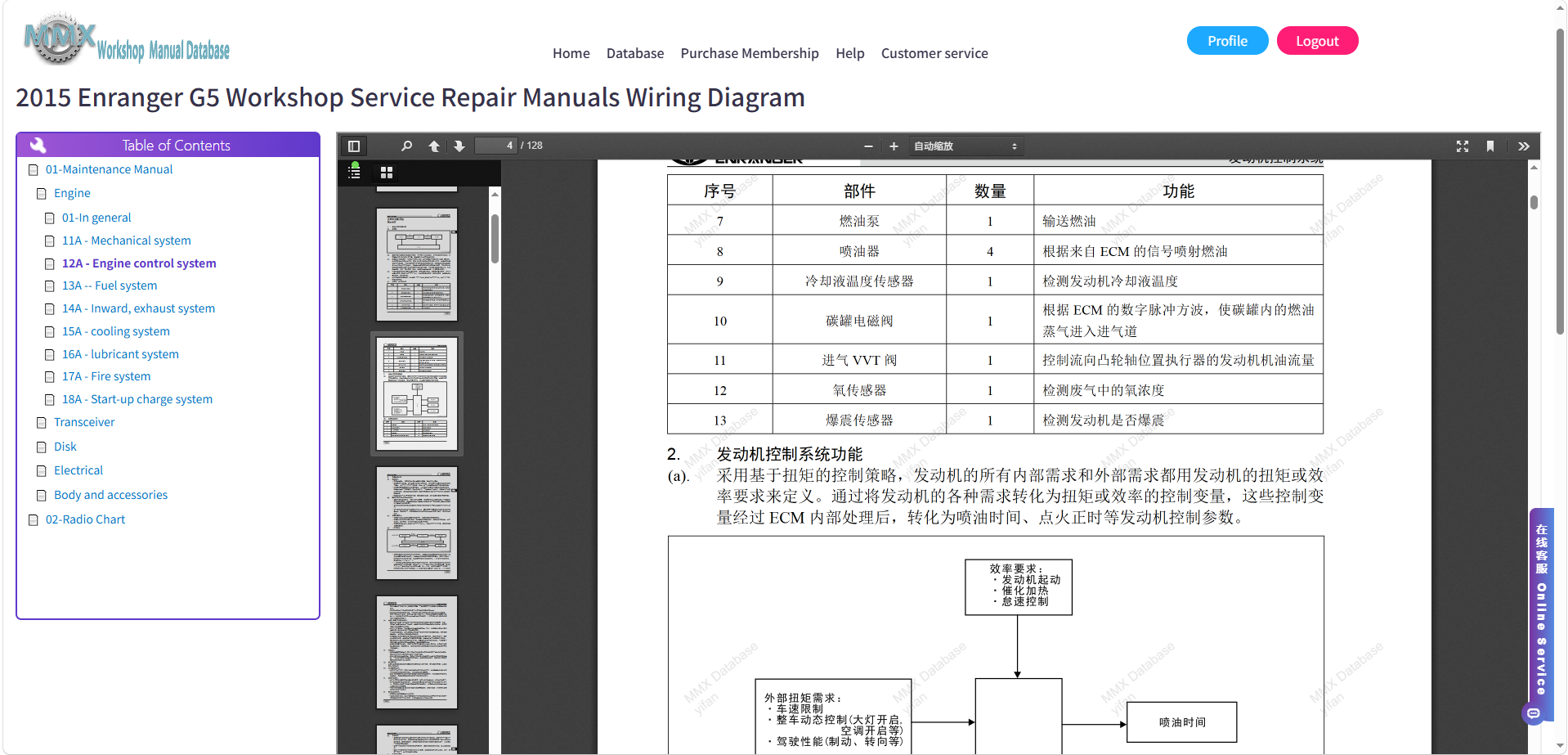Open the PDF secondary tools menu
Viewport: 1568px width, 755px height.
point(1524,146)
